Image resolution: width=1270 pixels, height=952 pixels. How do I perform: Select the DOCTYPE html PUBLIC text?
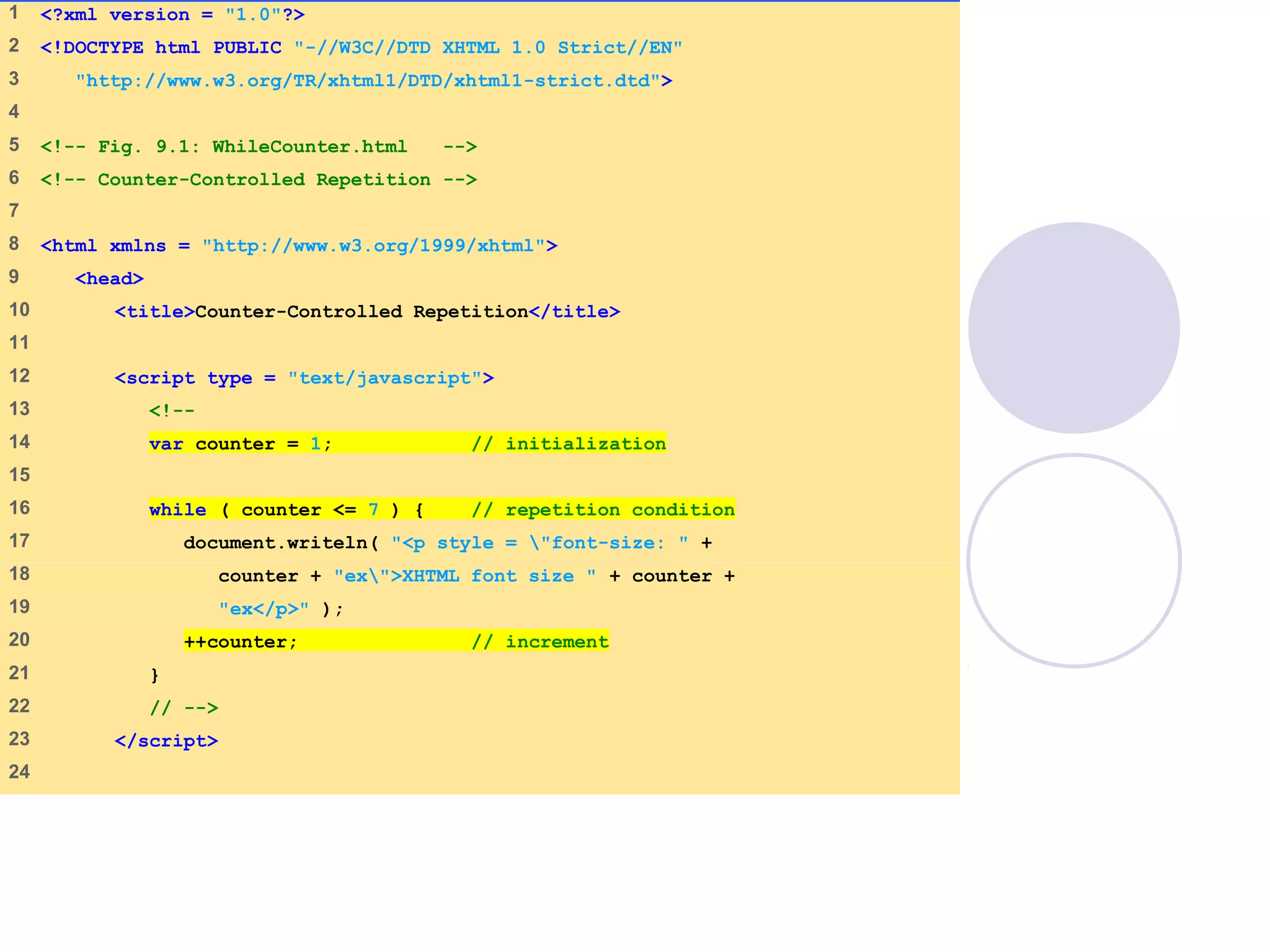coord(161,48)
